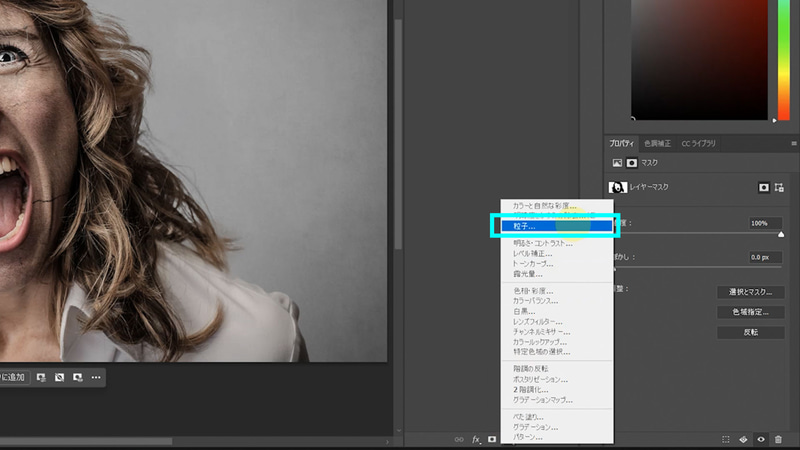Click third mask icon in contextual bar
Image resolution: width=800 pixels, height=450 pixels.
78,377
